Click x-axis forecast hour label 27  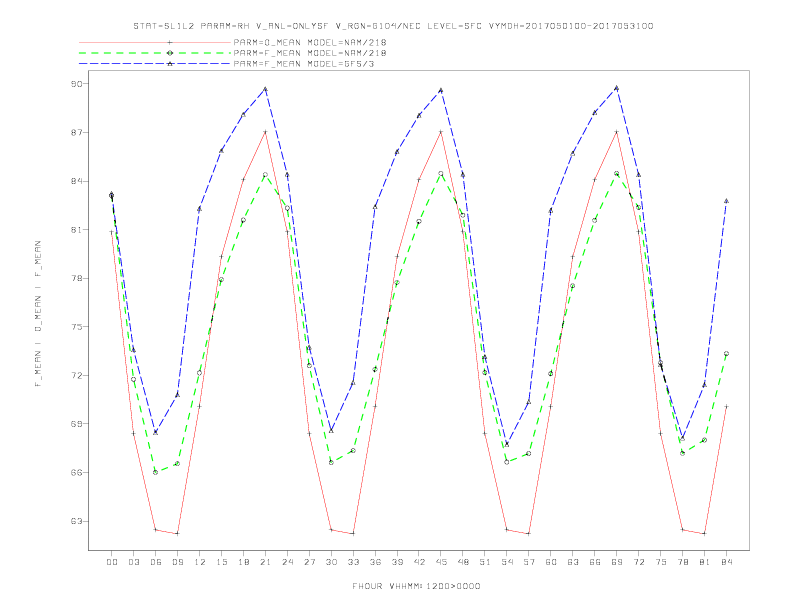(309, 562)
